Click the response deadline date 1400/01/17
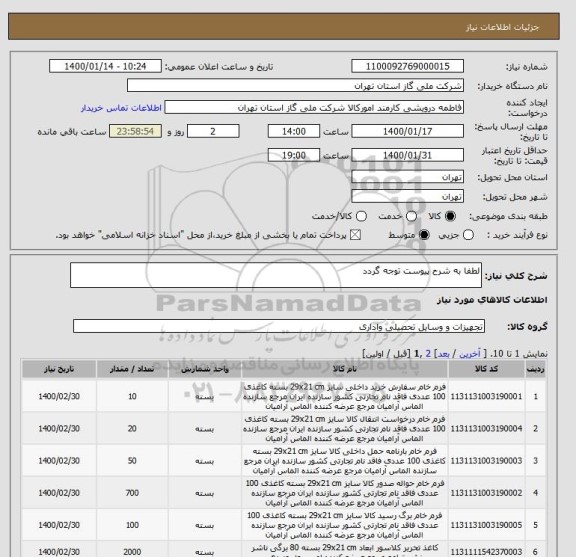576x557 pixels. pyautogui.click(x=407, y=131)
